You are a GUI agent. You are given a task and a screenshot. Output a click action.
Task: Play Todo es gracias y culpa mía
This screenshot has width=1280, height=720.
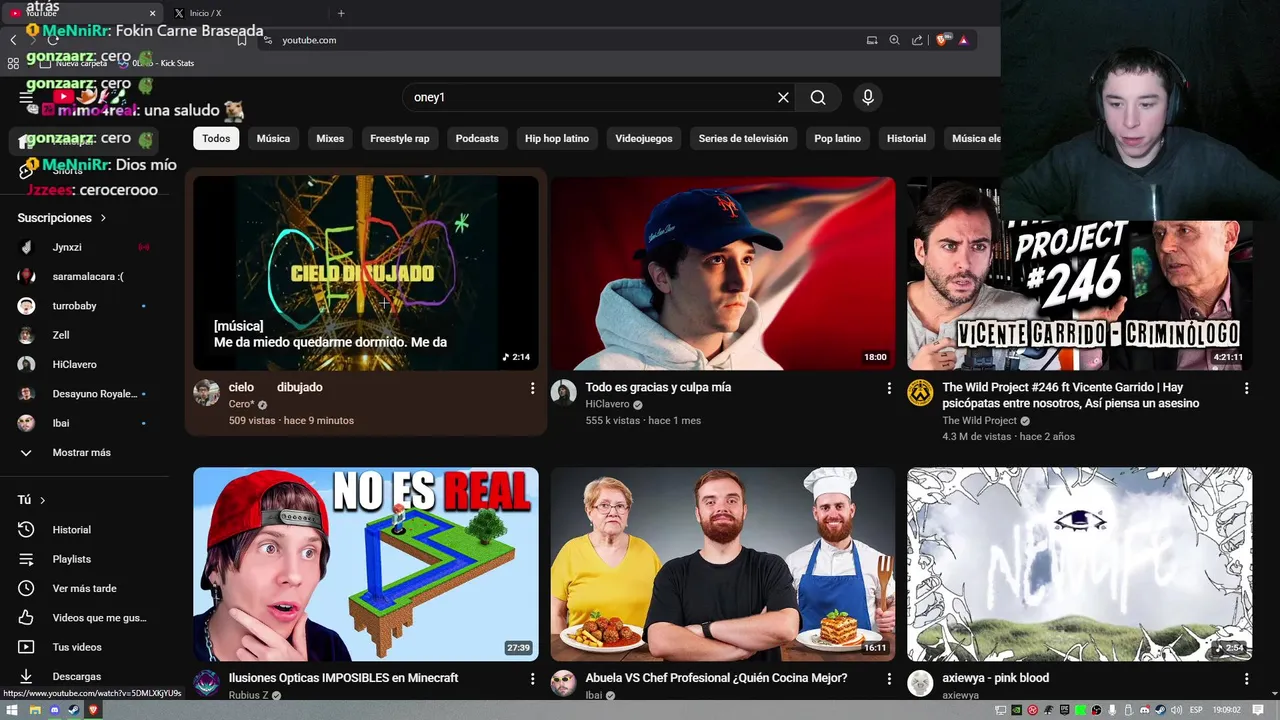click(x=723, y=273)
